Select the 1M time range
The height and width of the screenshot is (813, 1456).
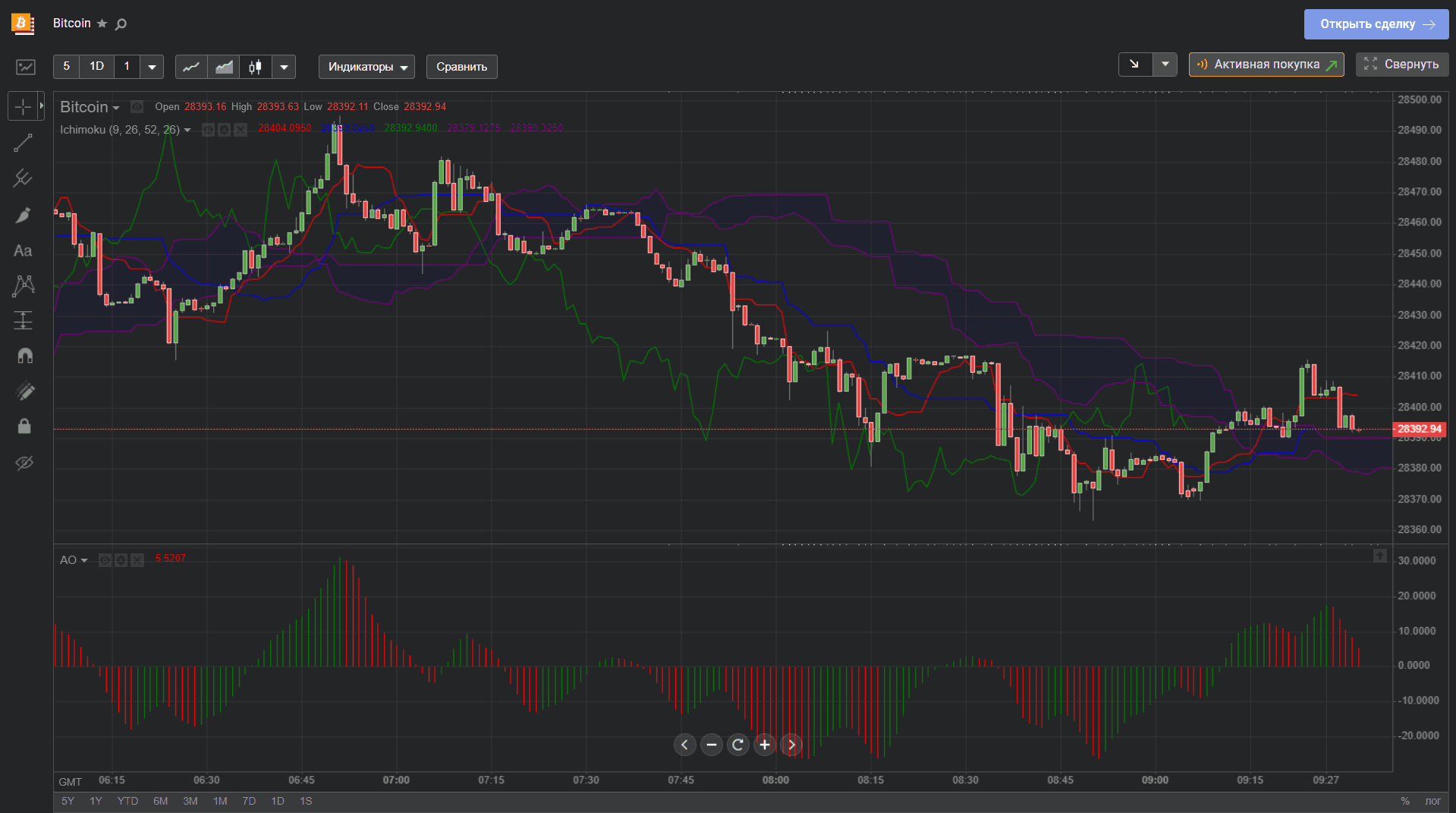click(x=220, y=801)
